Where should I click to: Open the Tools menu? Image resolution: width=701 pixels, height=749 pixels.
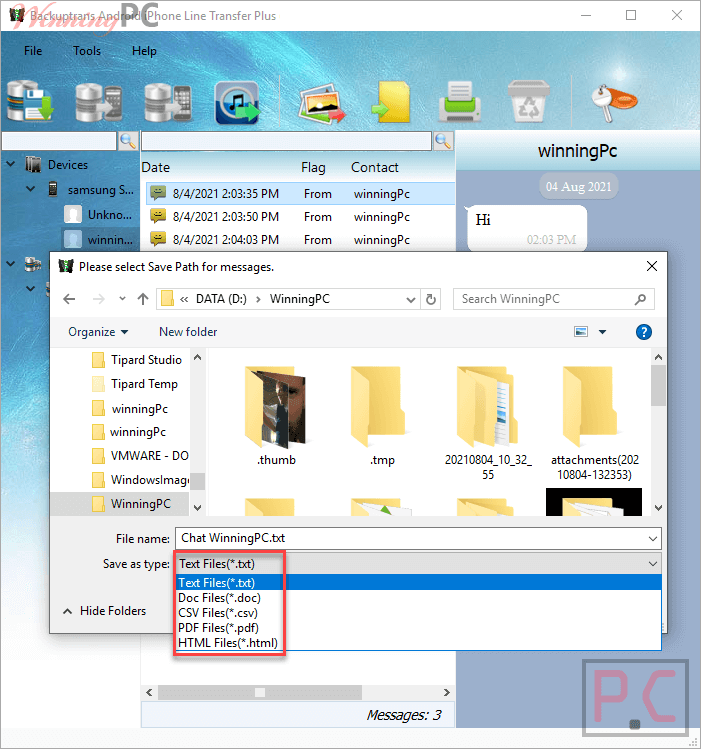[x=87, y=51]
